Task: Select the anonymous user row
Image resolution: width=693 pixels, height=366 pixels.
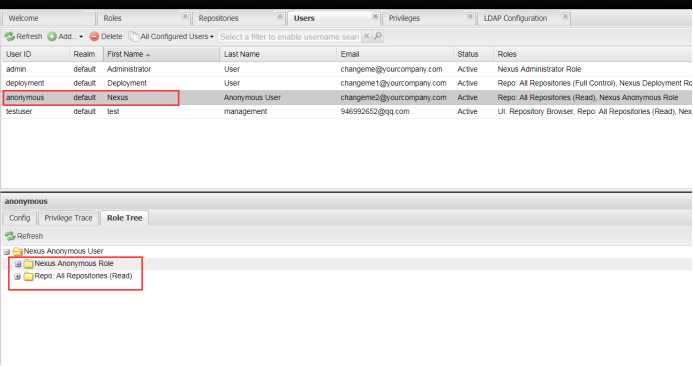Action: [346, 97]
